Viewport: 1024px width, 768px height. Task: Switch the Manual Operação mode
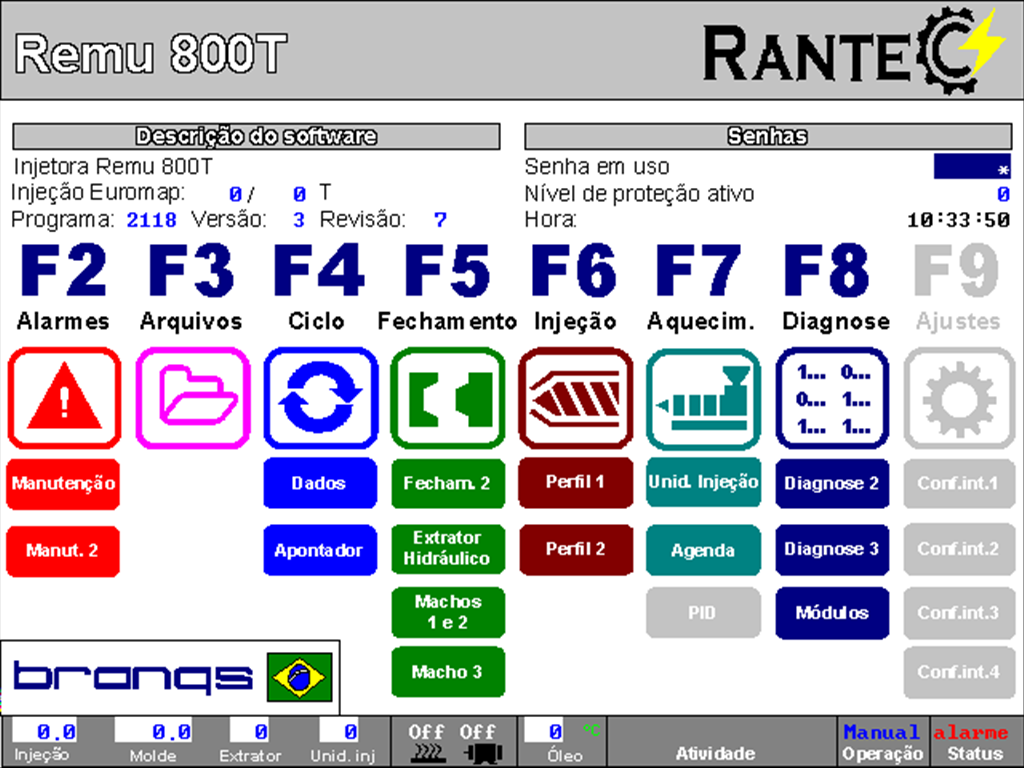882,742
